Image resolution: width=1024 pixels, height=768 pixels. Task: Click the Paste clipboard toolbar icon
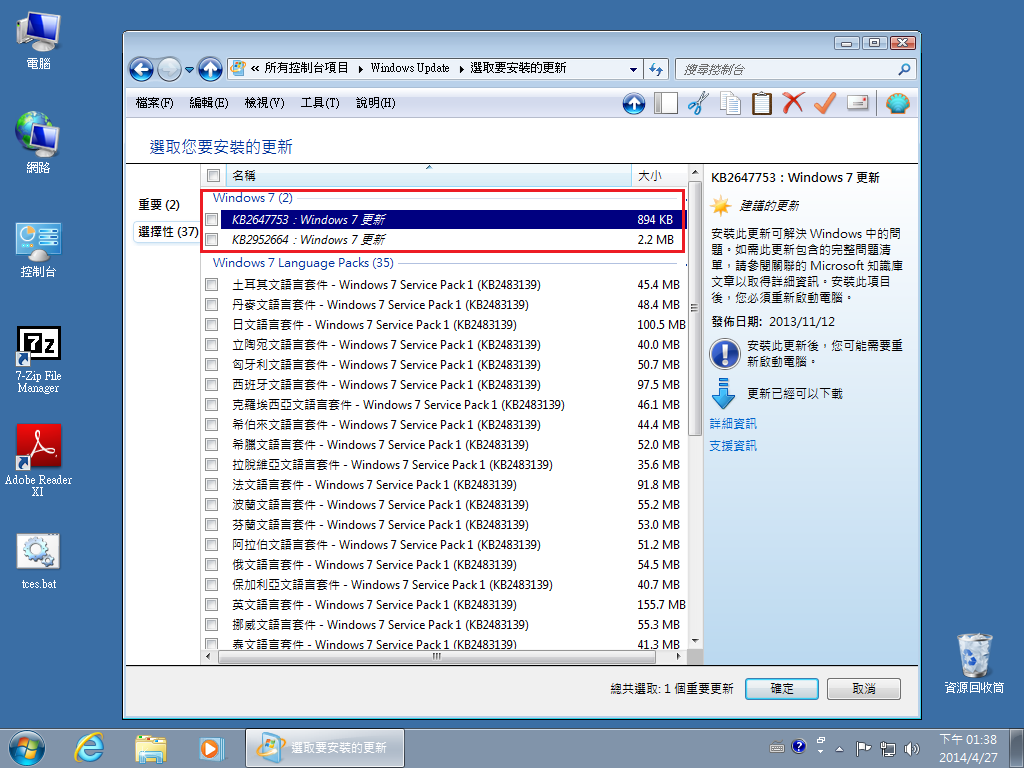click(761, 103)
